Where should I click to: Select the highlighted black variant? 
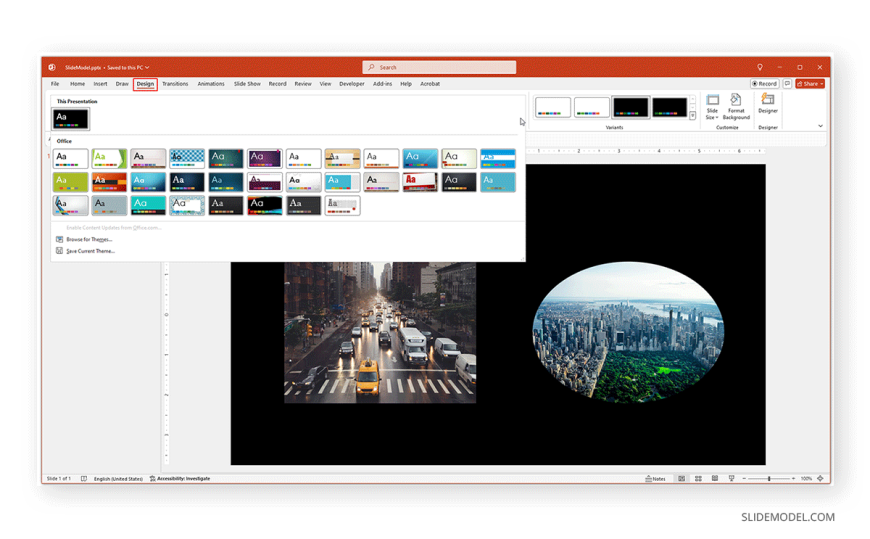(x=630, y=107)
